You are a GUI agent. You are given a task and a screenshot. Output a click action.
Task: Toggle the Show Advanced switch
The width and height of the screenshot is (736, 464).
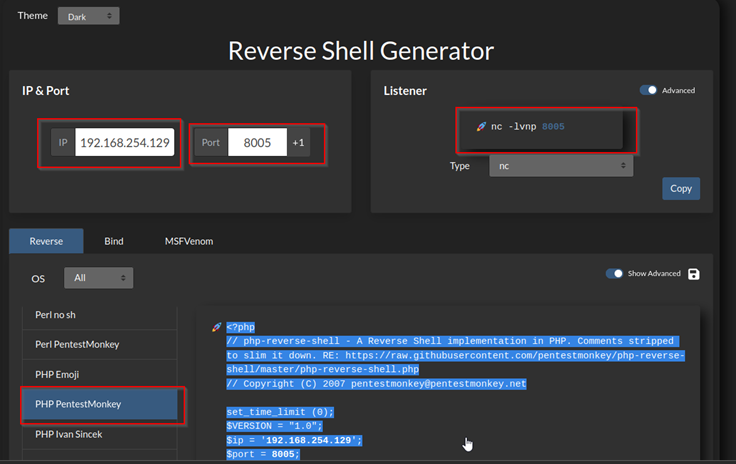[614, 274]
